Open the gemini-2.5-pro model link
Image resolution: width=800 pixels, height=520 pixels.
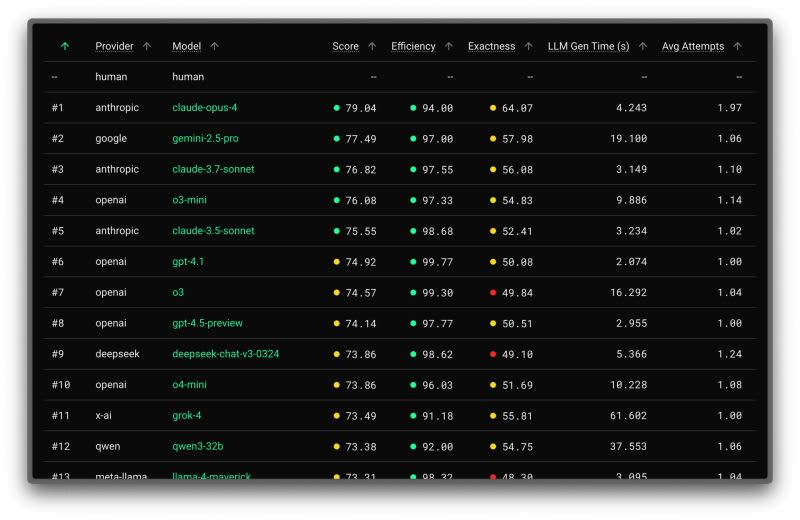205,139
